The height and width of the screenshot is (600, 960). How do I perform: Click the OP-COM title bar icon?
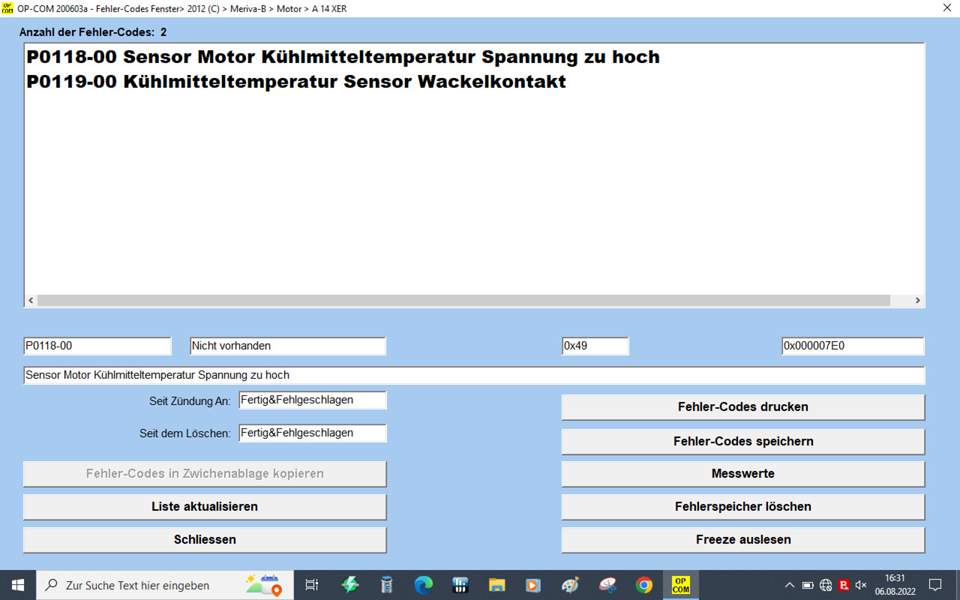pos(7,9)
